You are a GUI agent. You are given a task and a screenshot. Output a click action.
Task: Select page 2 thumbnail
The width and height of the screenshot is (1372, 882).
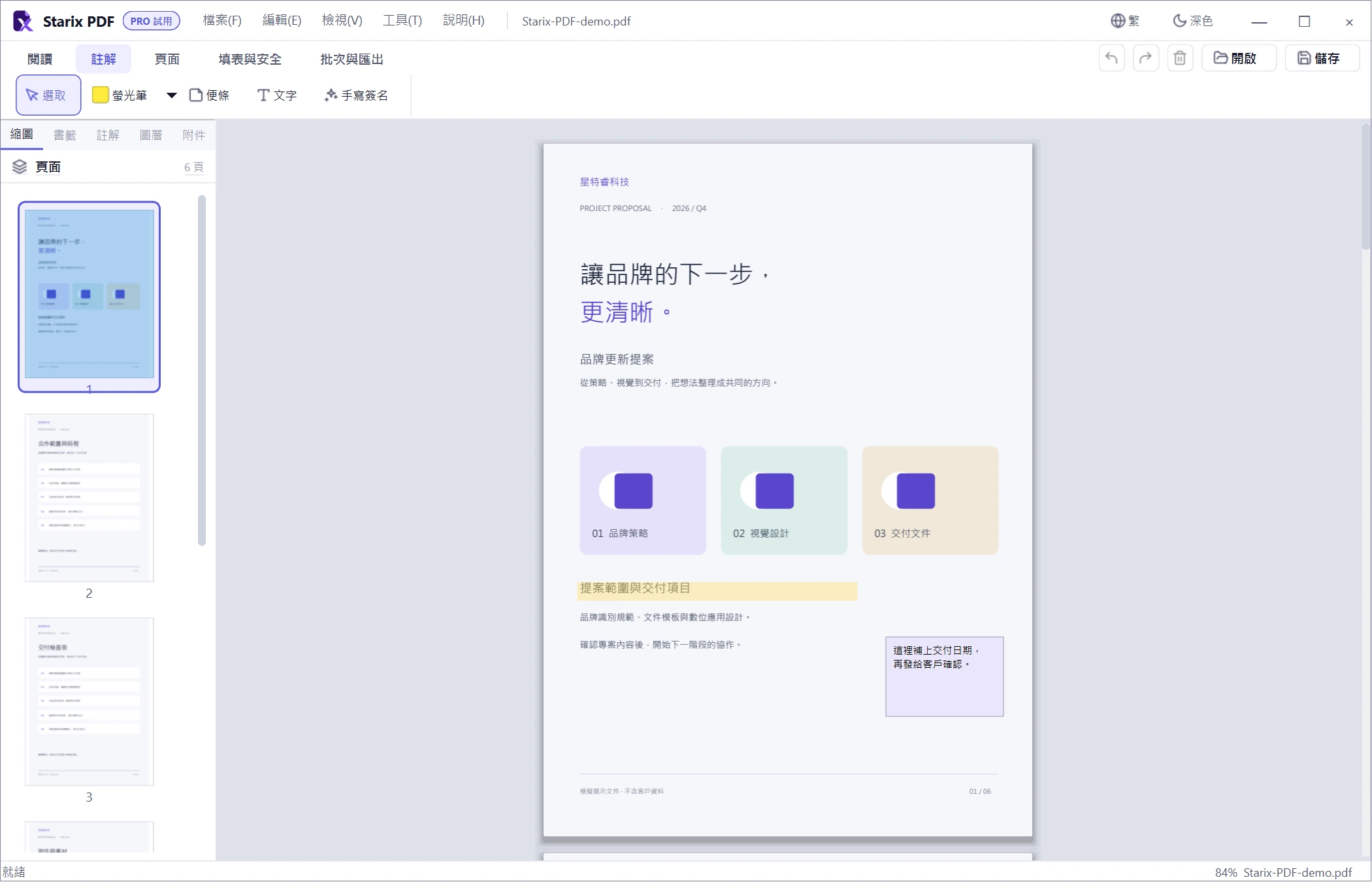coord(90,498)
